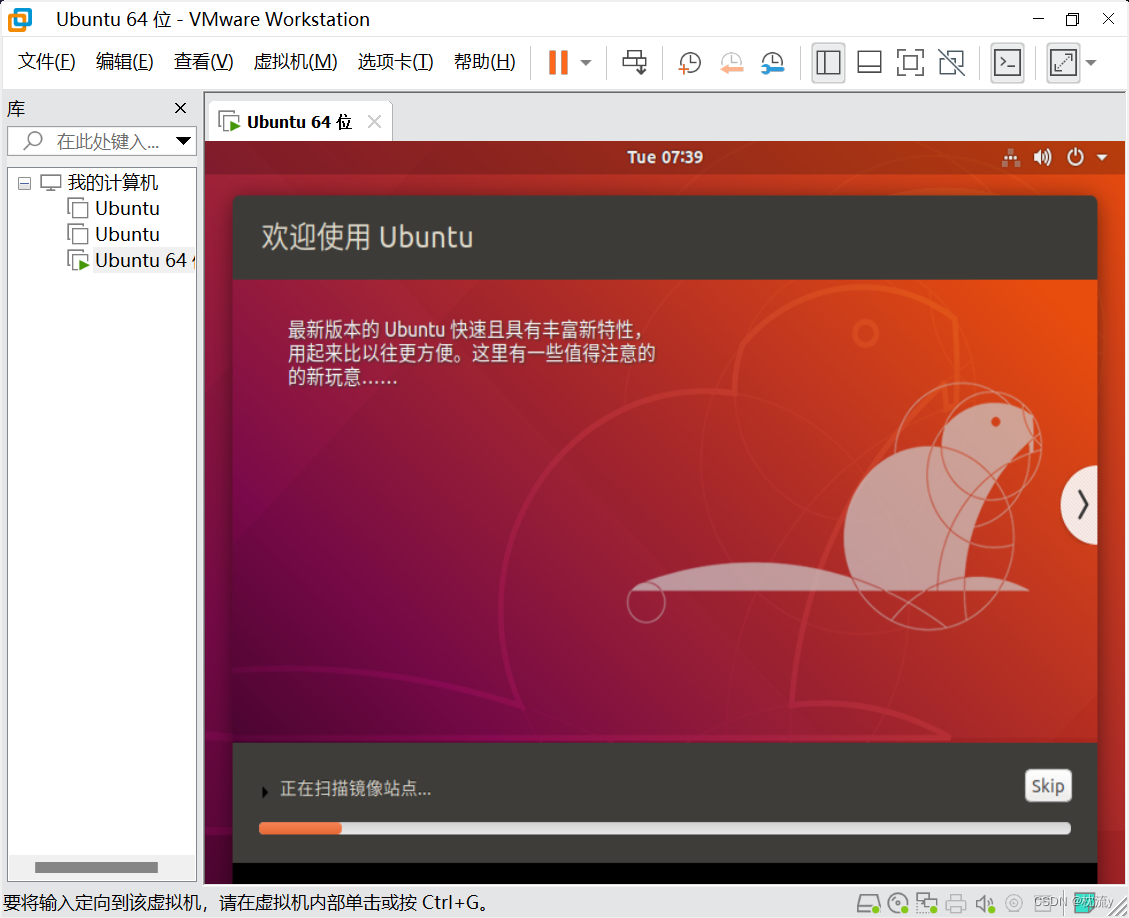Open the power options dropdown arrow
Screen dimensions: 1129x918
click(586, 63)
